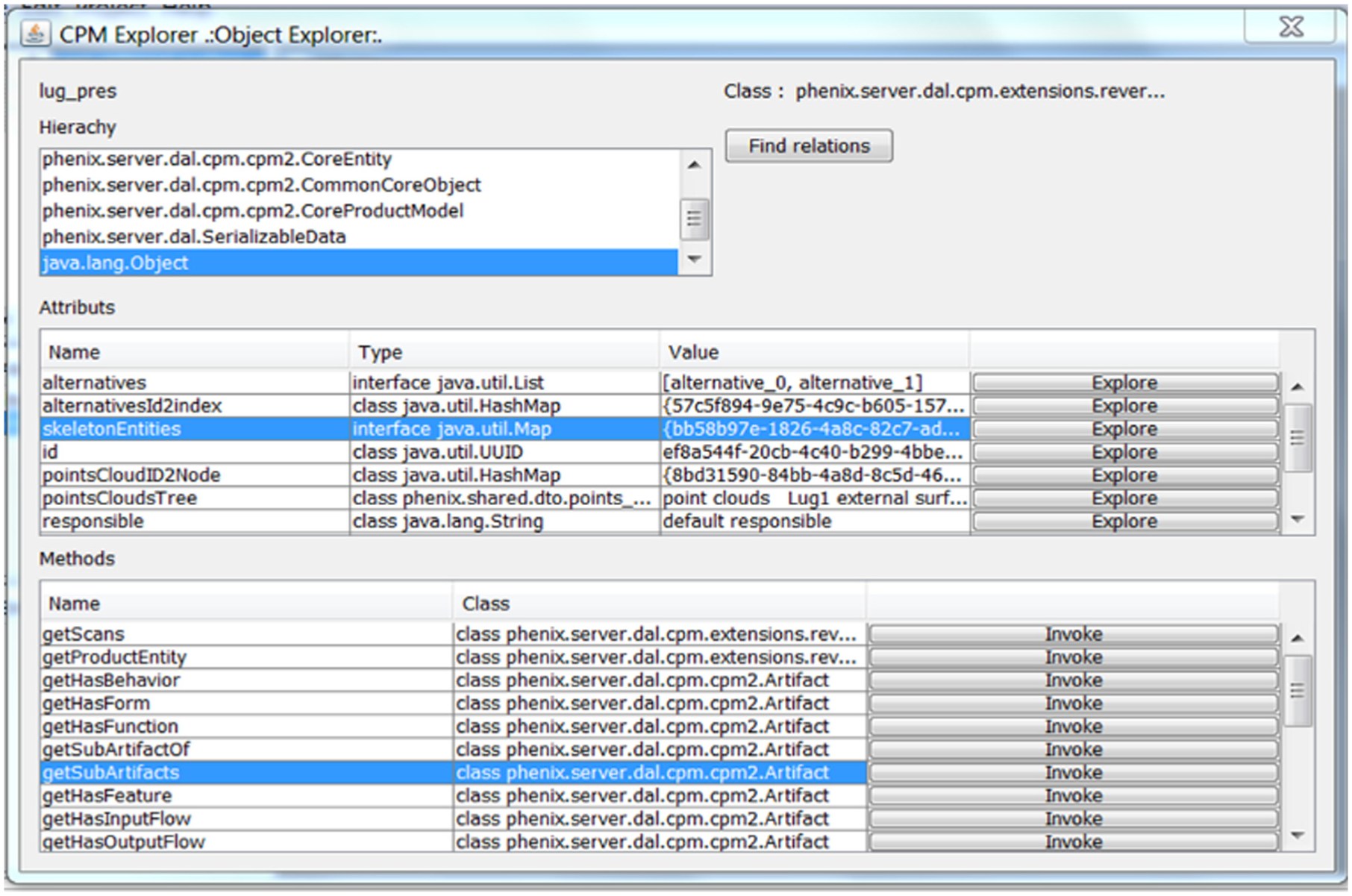This screenshot has height=896, width=1352.
Task: Close the CPM Explorer window
Action: coord(1290,27)
